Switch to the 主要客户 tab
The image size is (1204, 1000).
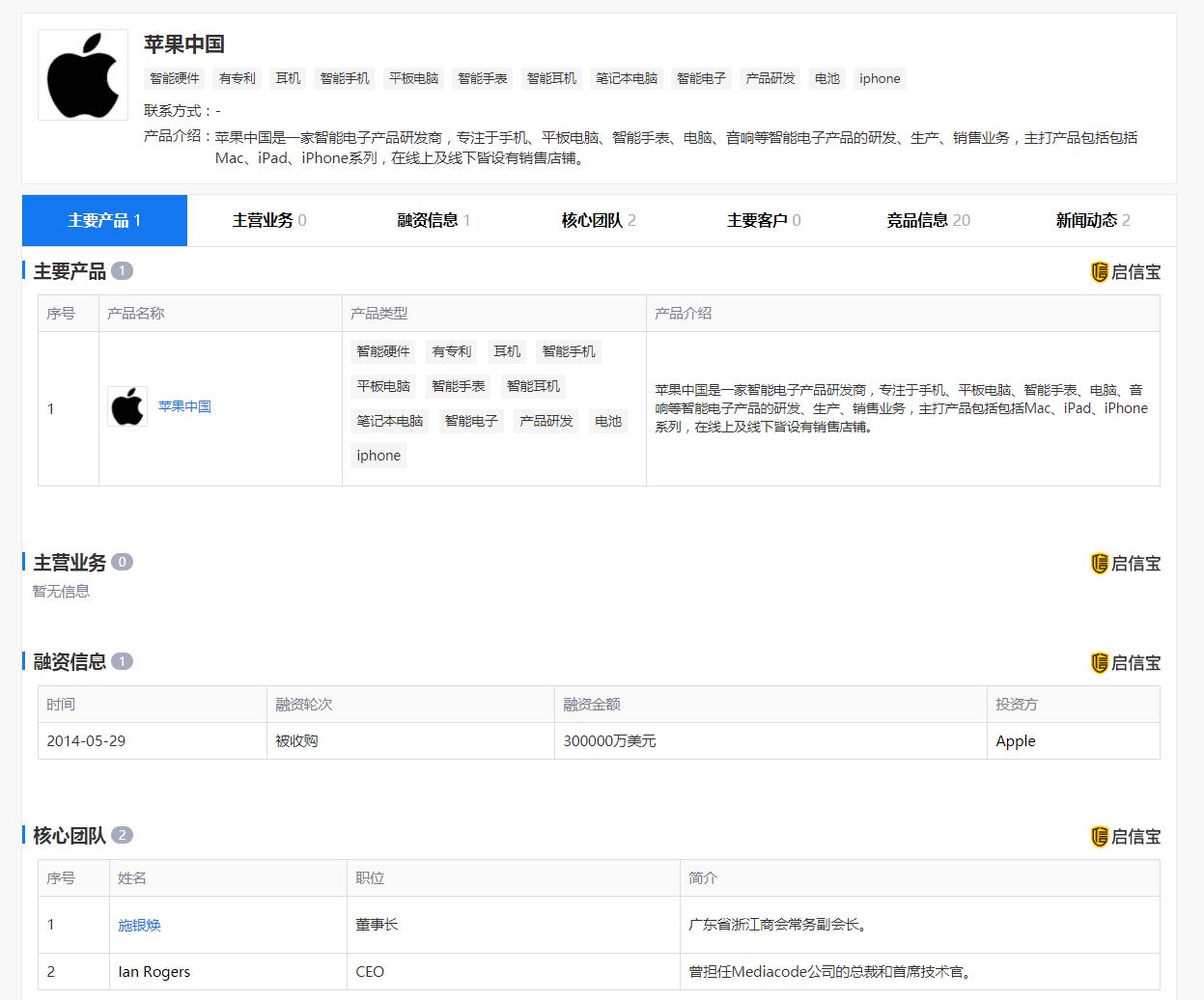(x=762, y=220)
